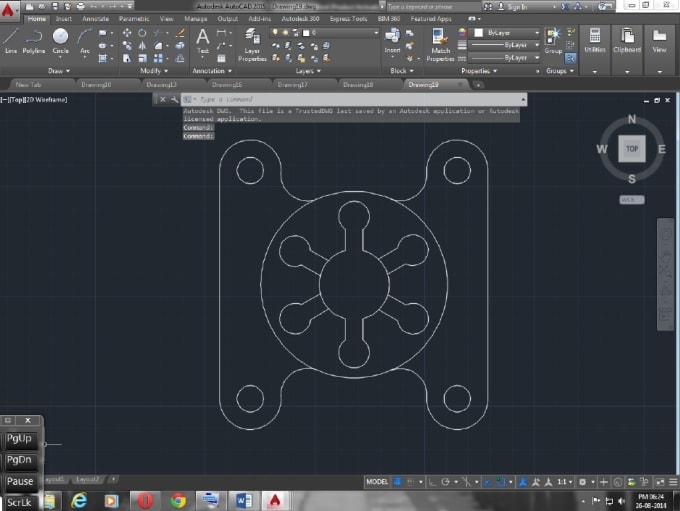Open the annotation scale 1:1 dropdown
The image size is (680, 511).
[x=564, y=482]
